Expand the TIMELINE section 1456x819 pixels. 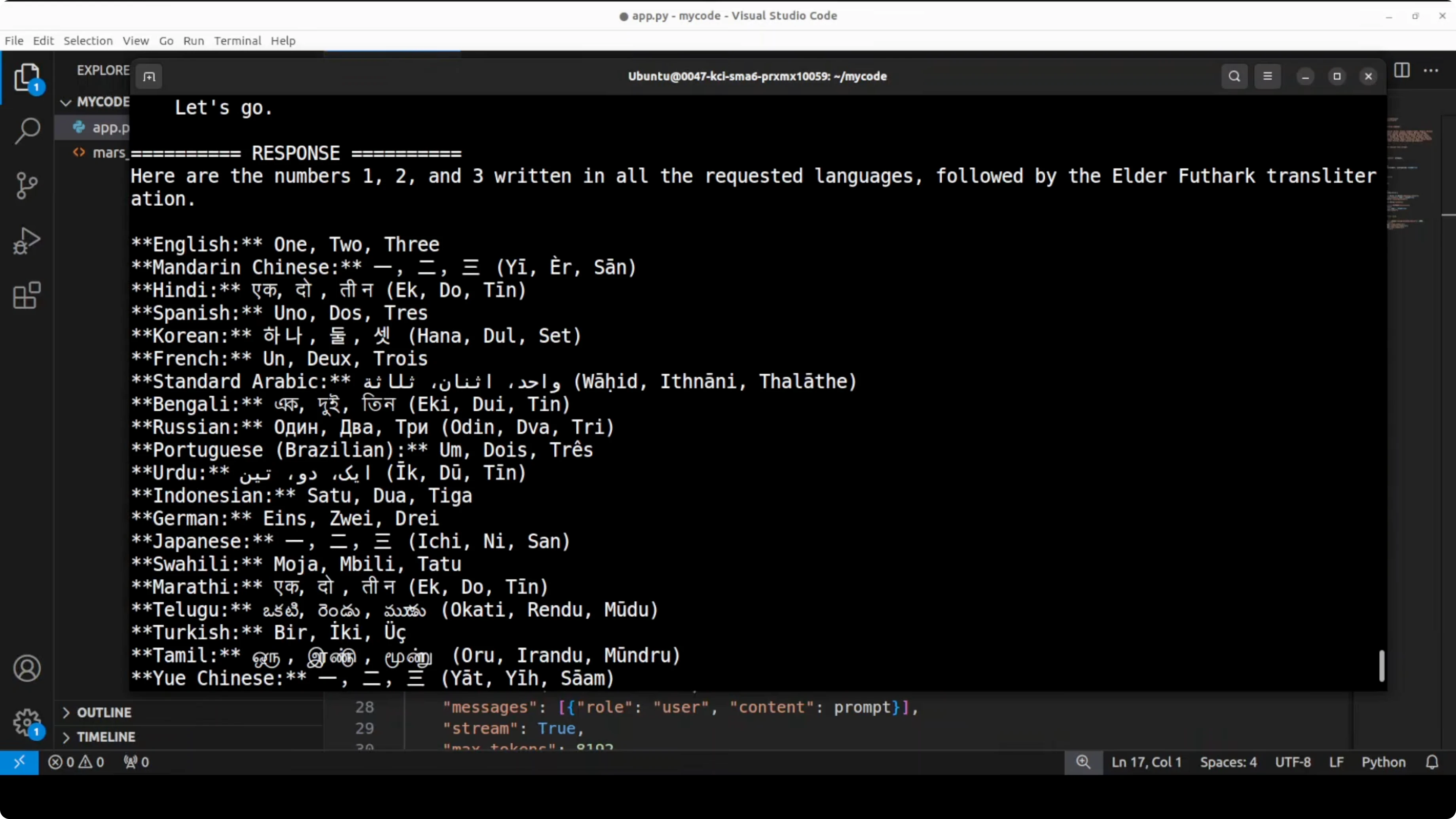106,737
